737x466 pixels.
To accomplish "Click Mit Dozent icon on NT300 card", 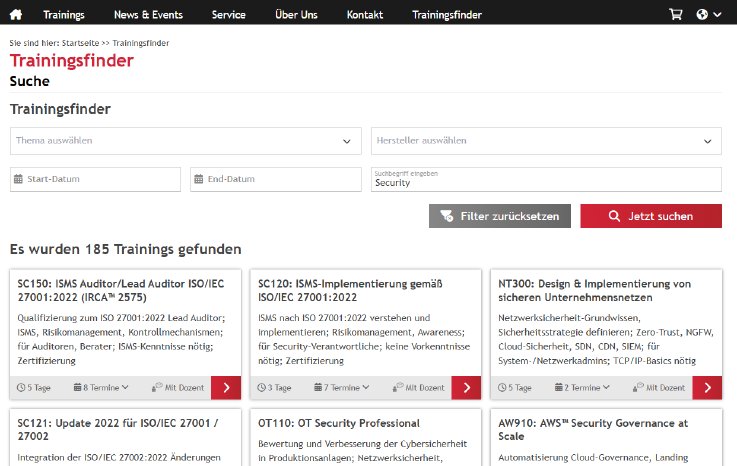I will tap(638, 387).
